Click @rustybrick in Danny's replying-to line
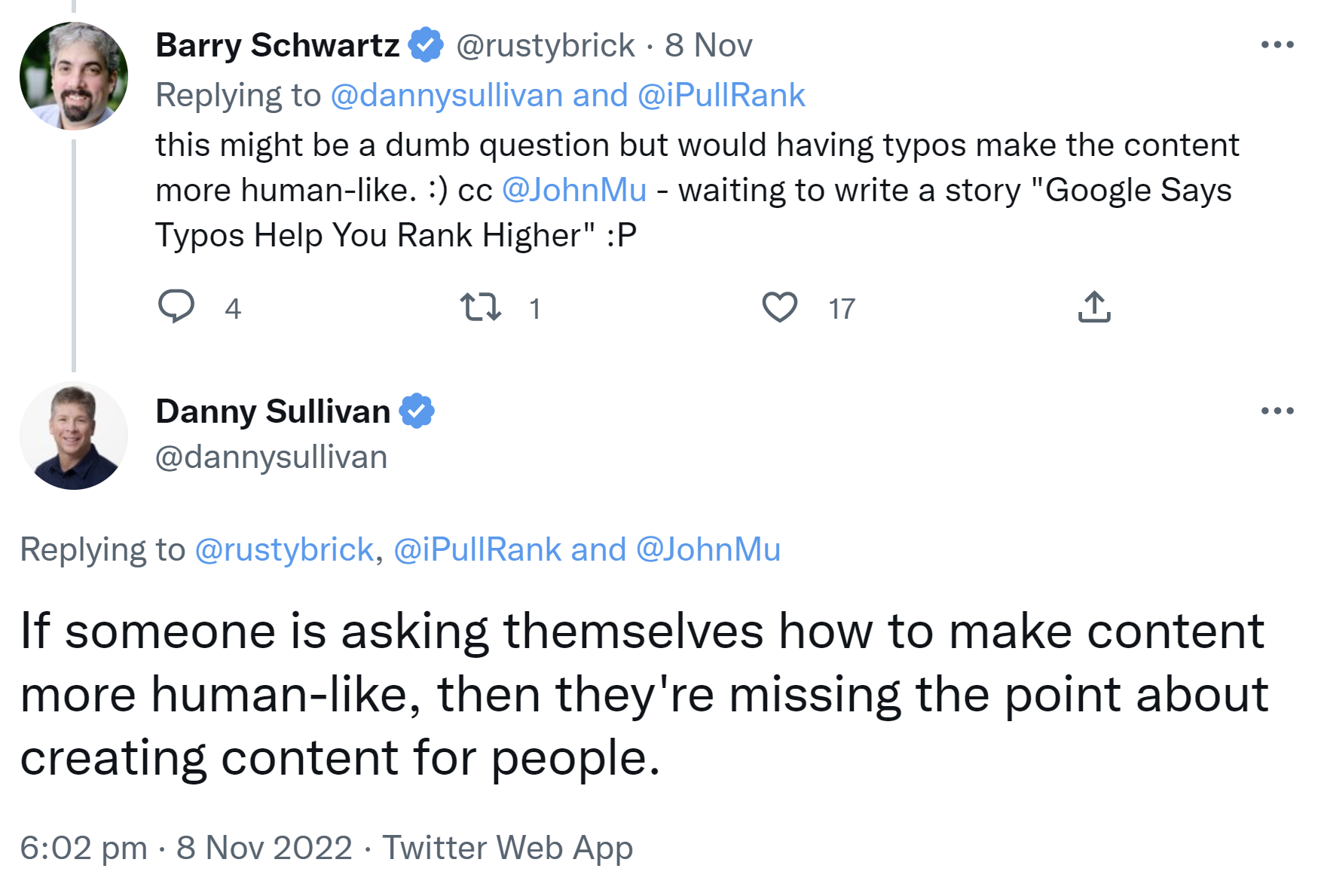Viewport: 1321px width, 896px height. pos(284,549)
